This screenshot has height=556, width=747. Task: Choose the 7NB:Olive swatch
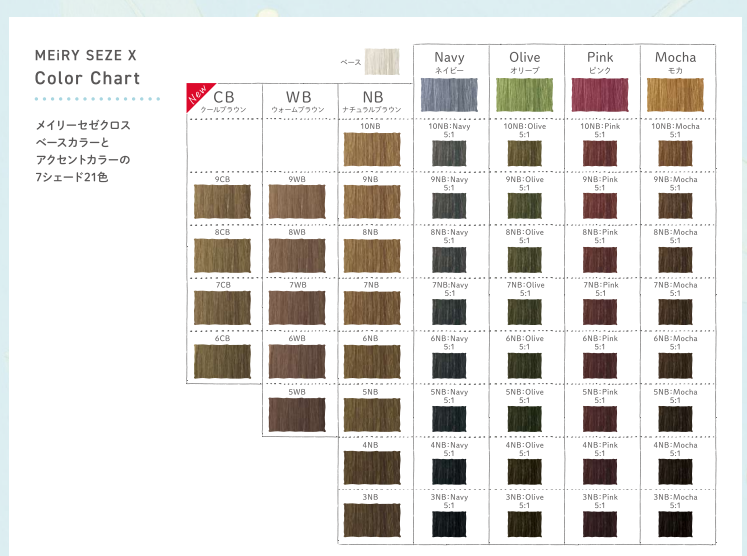coord(525,312)
